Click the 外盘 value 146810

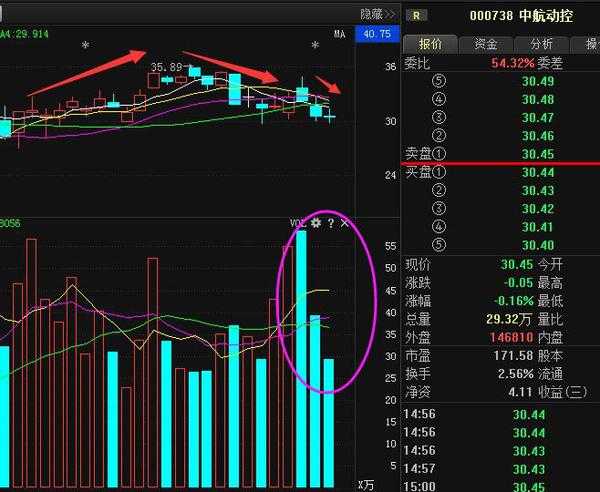(512, 337)
